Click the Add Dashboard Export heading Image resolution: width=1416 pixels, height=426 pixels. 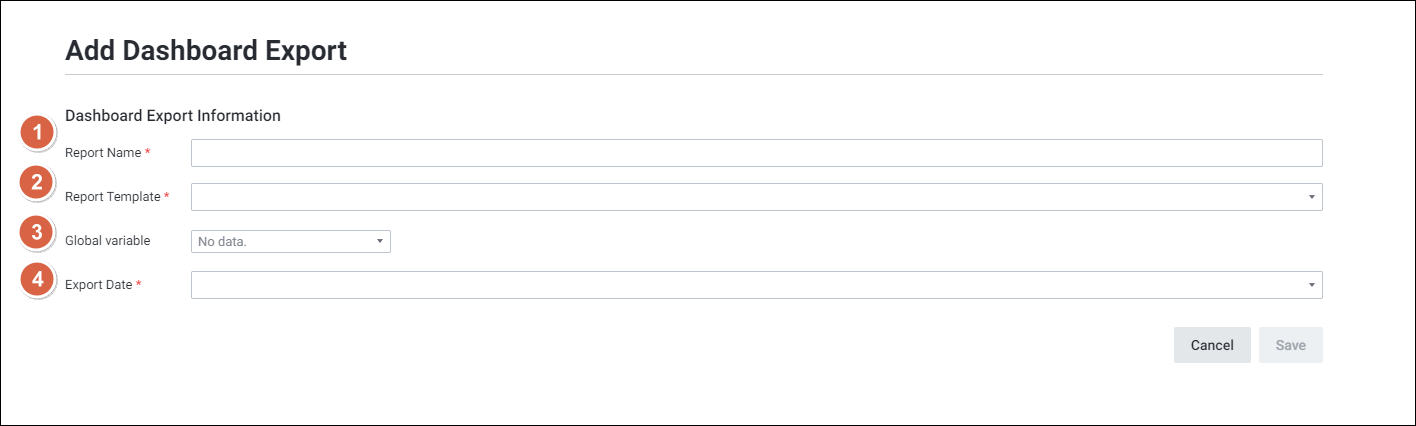point(206,51)
